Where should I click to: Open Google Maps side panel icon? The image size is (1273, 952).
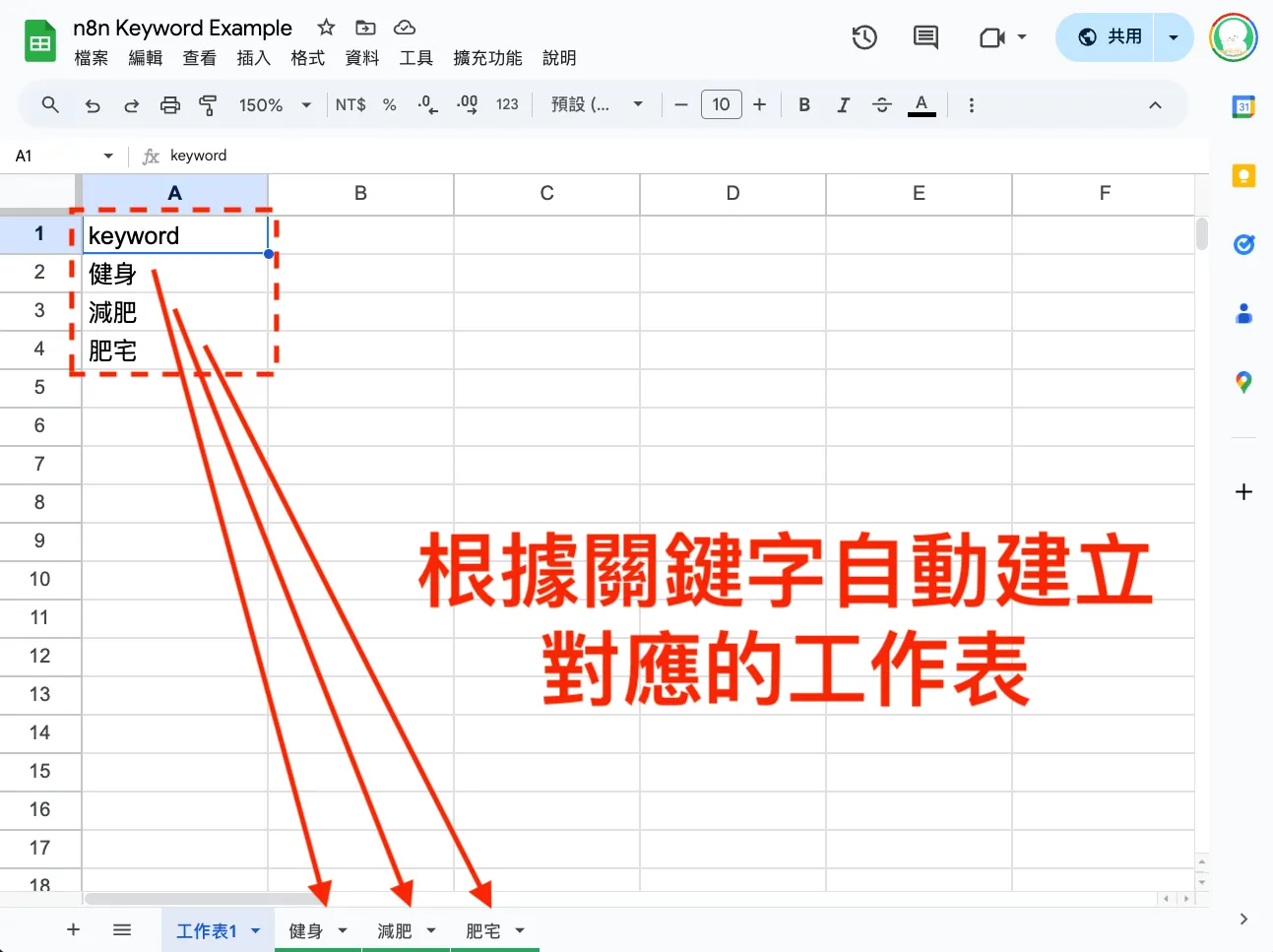click(1243, 382)
